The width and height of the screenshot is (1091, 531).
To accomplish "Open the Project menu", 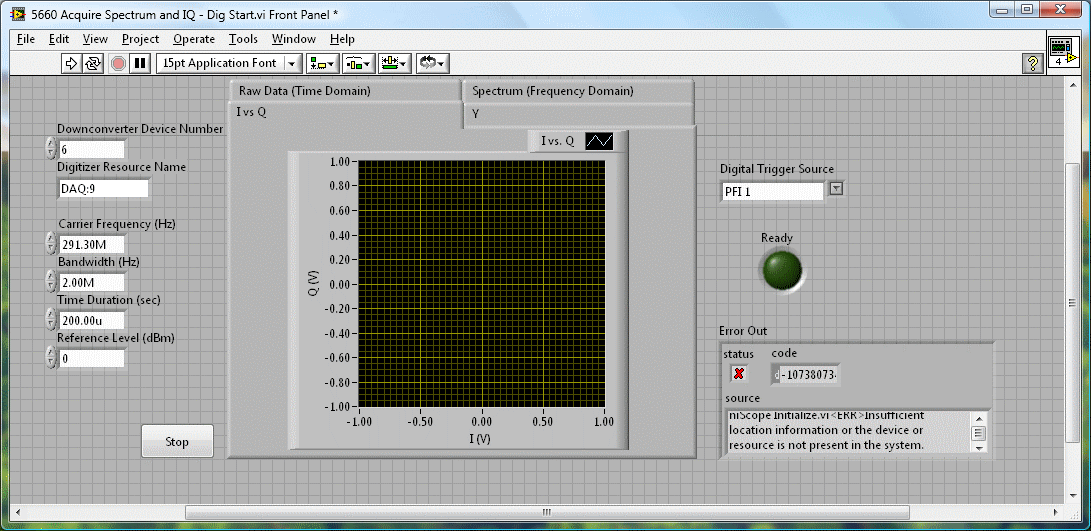I will [141, 39].
